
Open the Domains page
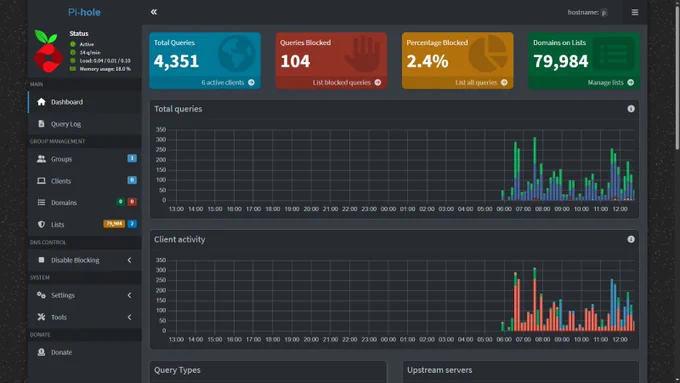coord(85,203)
